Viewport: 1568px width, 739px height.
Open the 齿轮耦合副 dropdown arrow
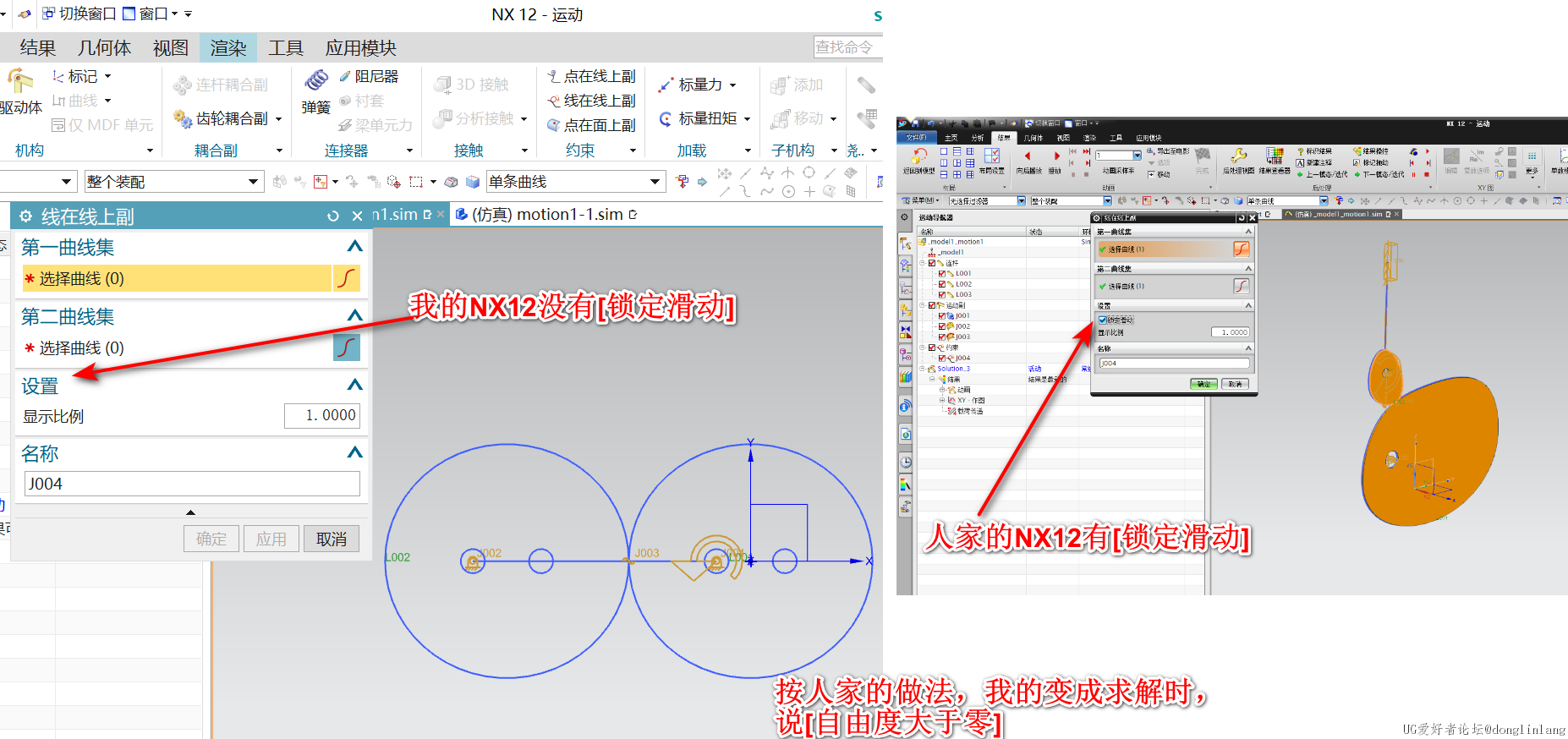[278, 119]
